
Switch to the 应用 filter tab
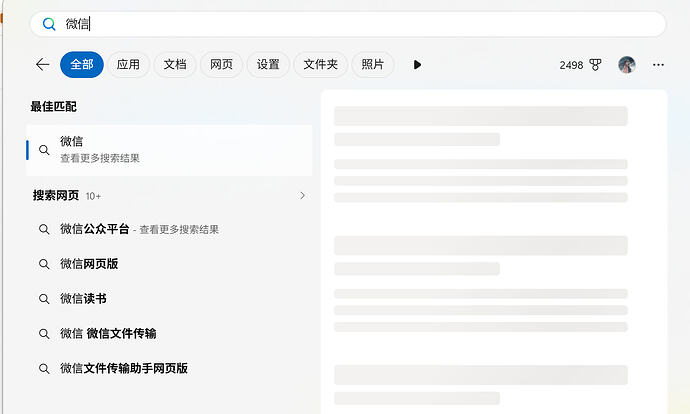tap(128, 65)
